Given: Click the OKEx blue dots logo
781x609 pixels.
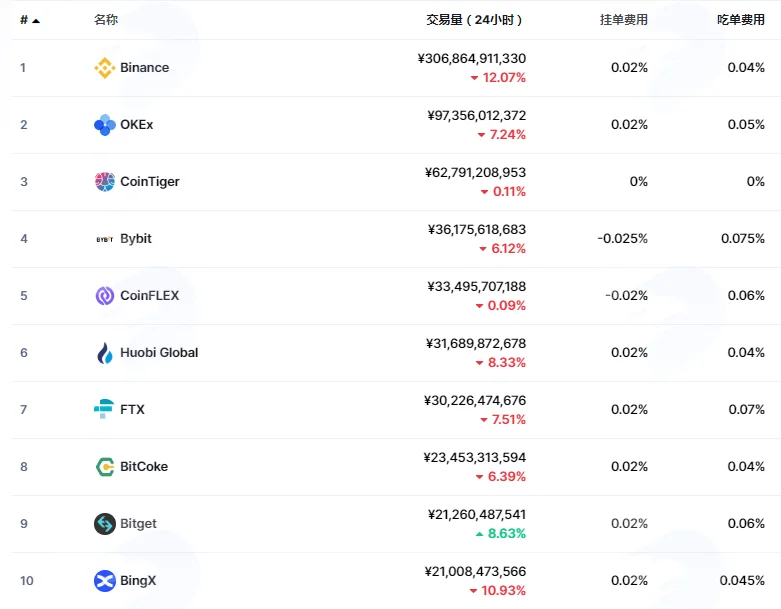Looking at the screenshot, I should [105, 125].
